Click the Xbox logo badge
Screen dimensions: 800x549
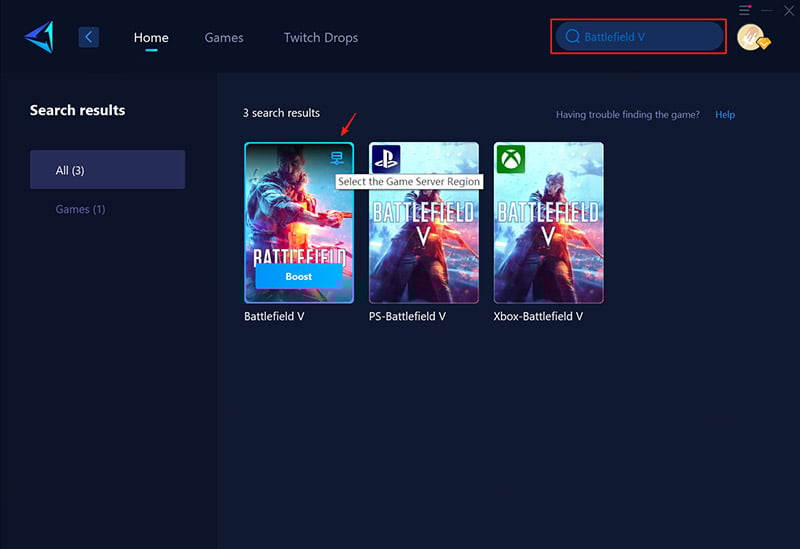click(x=511, y=159)
